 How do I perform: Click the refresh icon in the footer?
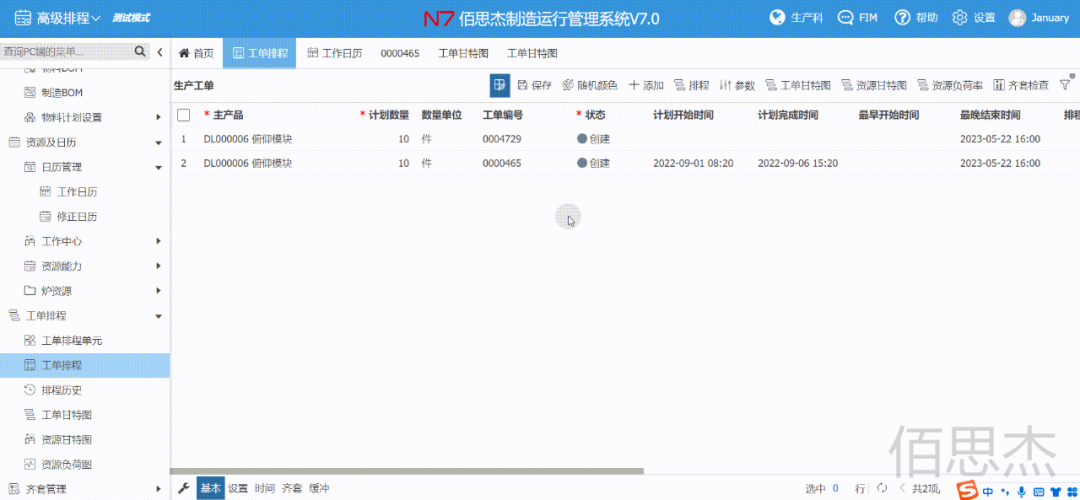tap(881, 488)
